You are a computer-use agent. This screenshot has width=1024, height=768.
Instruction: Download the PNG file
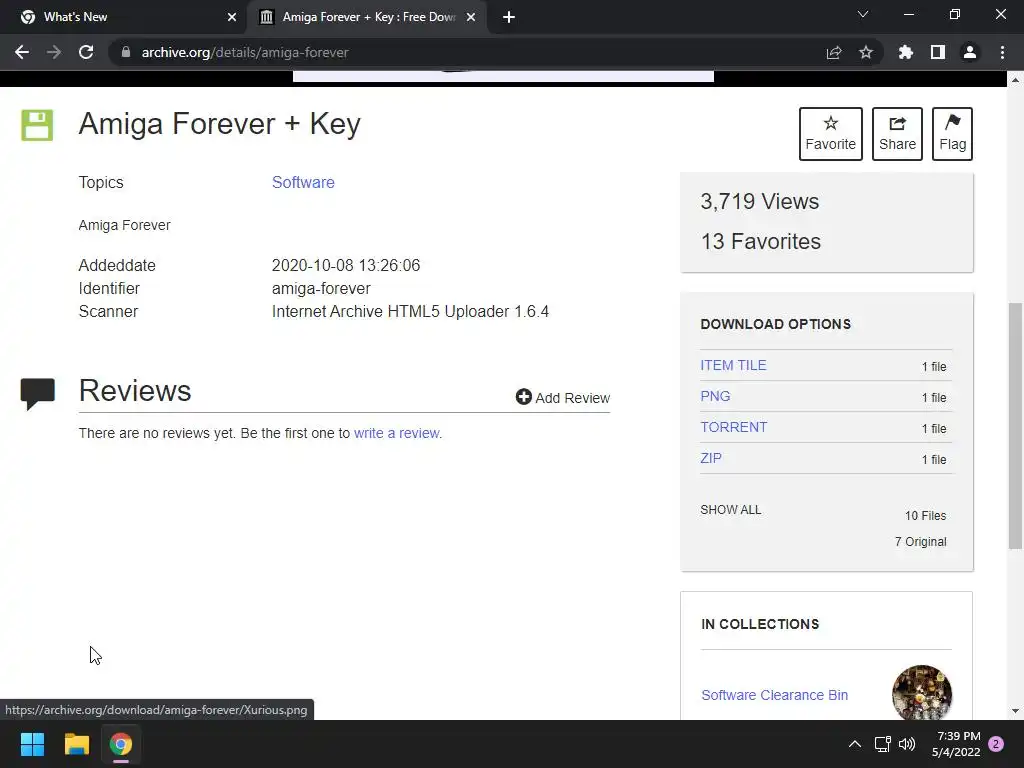pyautogui.click(x=715, y=396)
